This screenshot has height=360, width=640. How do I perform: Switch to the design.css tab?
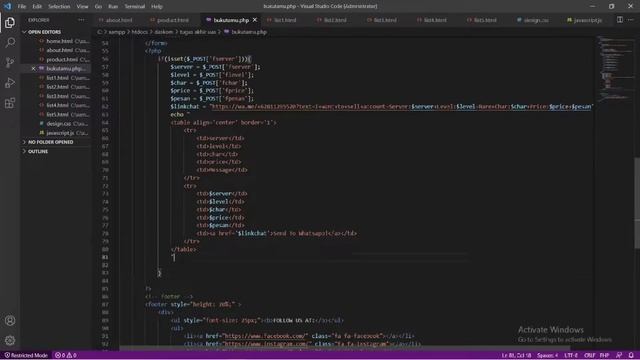tap(536, 20)
